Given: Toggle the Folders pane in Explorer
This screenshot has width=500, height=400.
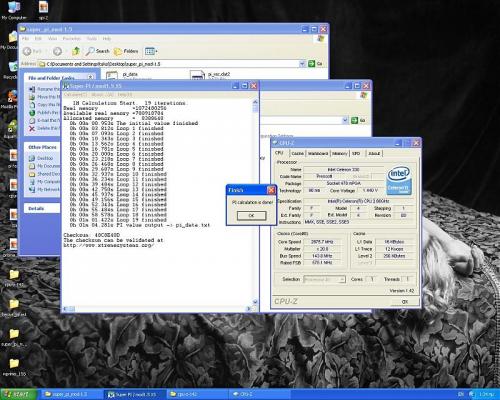Looking at the screenshot, I should [x=126, y=51].
